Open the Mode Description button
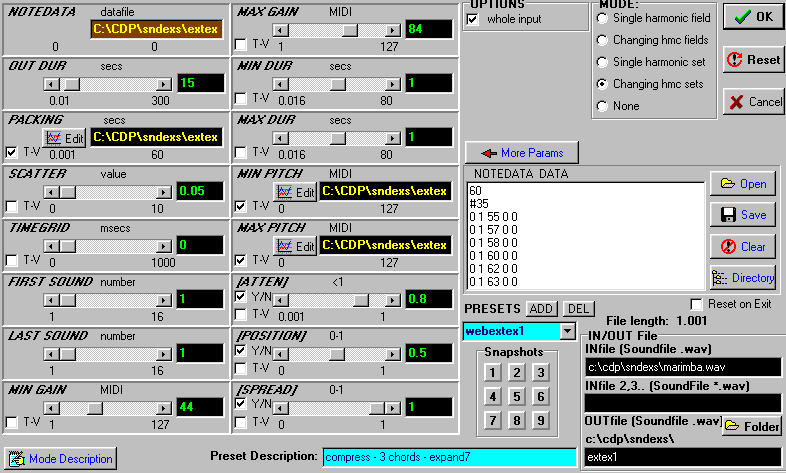The image size is (786, 473). (61, 458)
